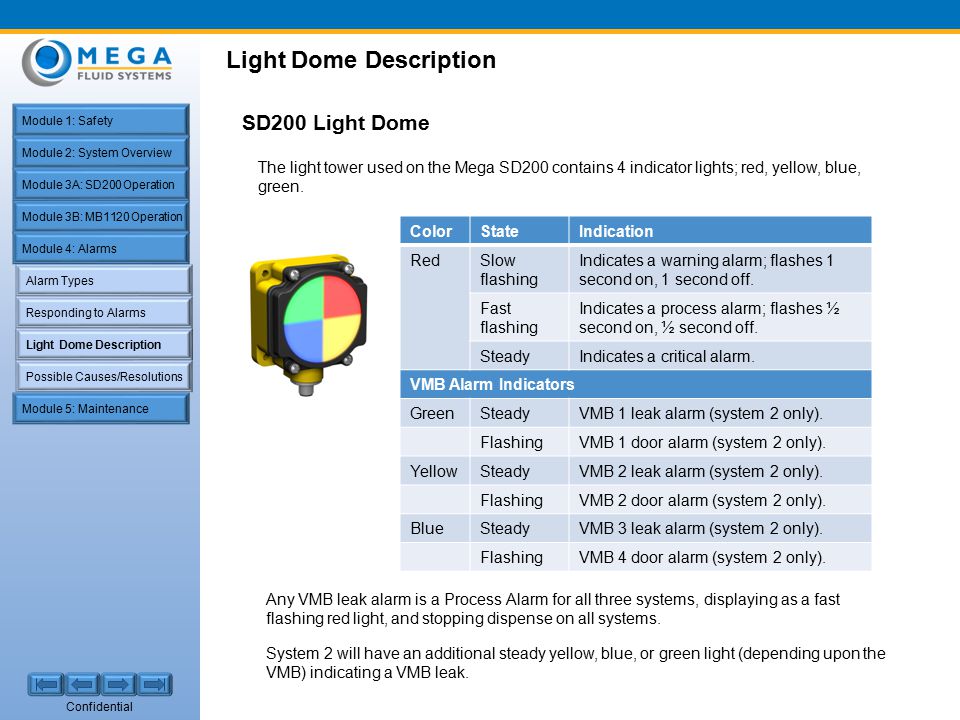Click the SD200 Light Dome subheading
Viewport: 960px width, 720px height.
click(x=336, y=123)
